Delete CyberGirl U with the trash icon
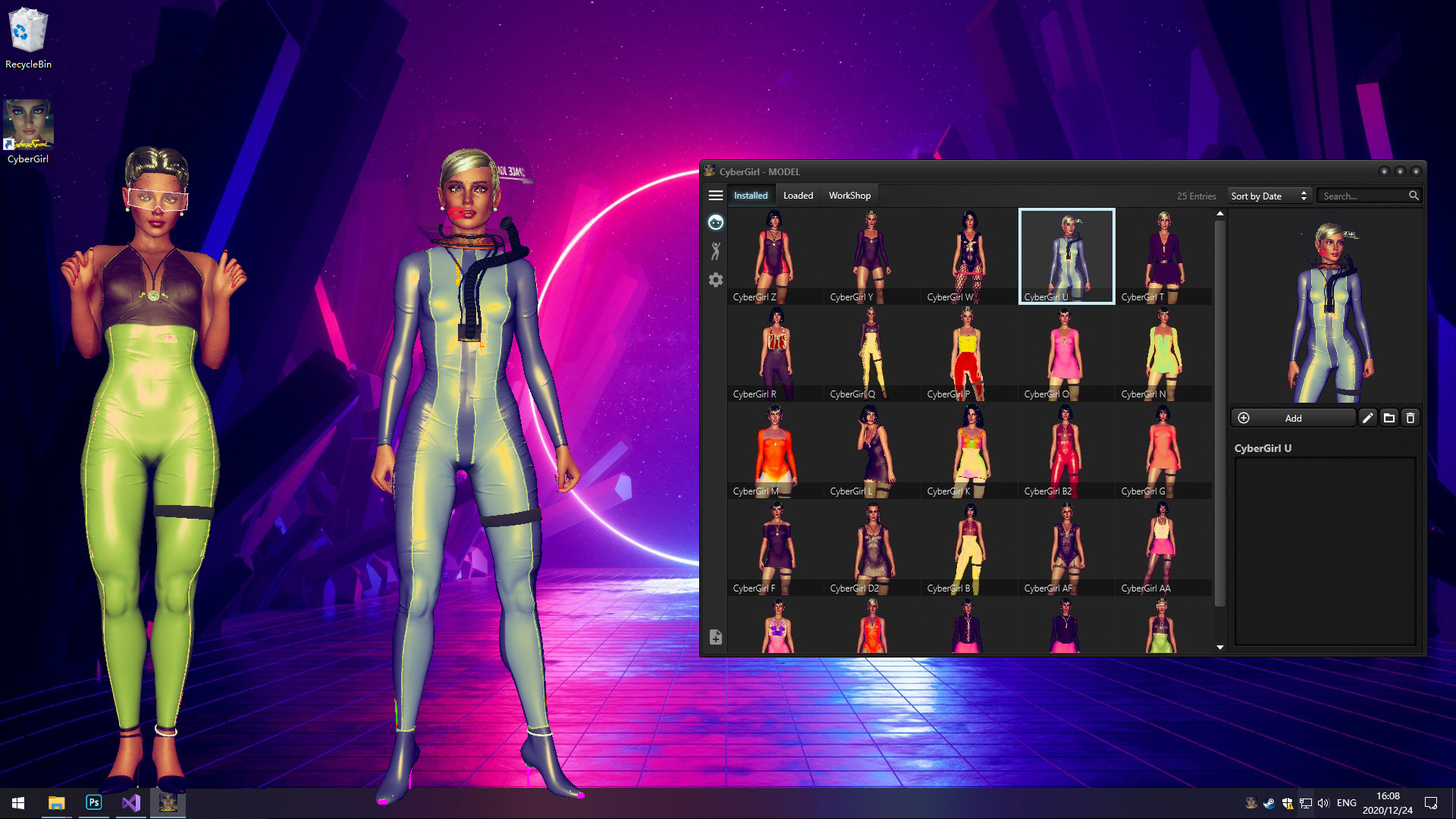This screenshot has height=819, width=1456. click(x=1410, y=418)
